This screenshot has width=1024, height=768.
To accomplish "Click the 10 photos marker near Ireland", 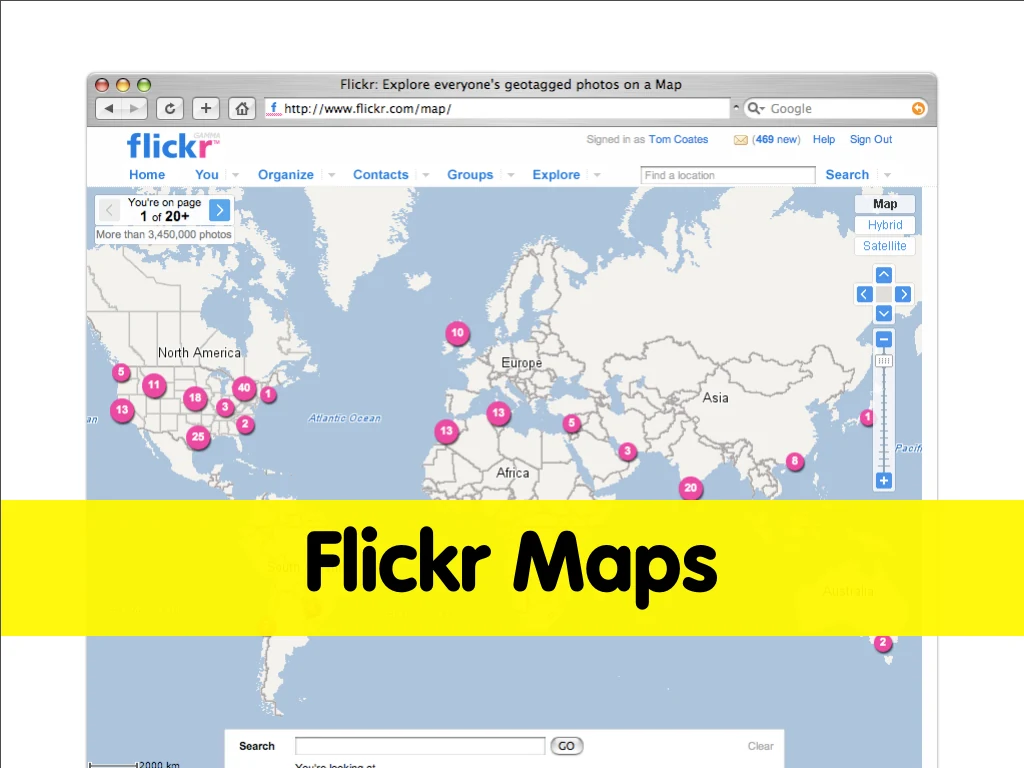I will [457, 333].
